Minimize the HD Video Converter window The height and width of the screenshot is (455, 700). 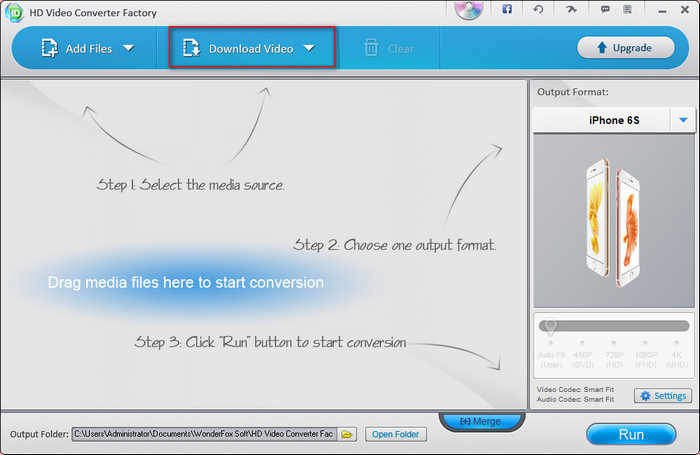pos(662,11)
